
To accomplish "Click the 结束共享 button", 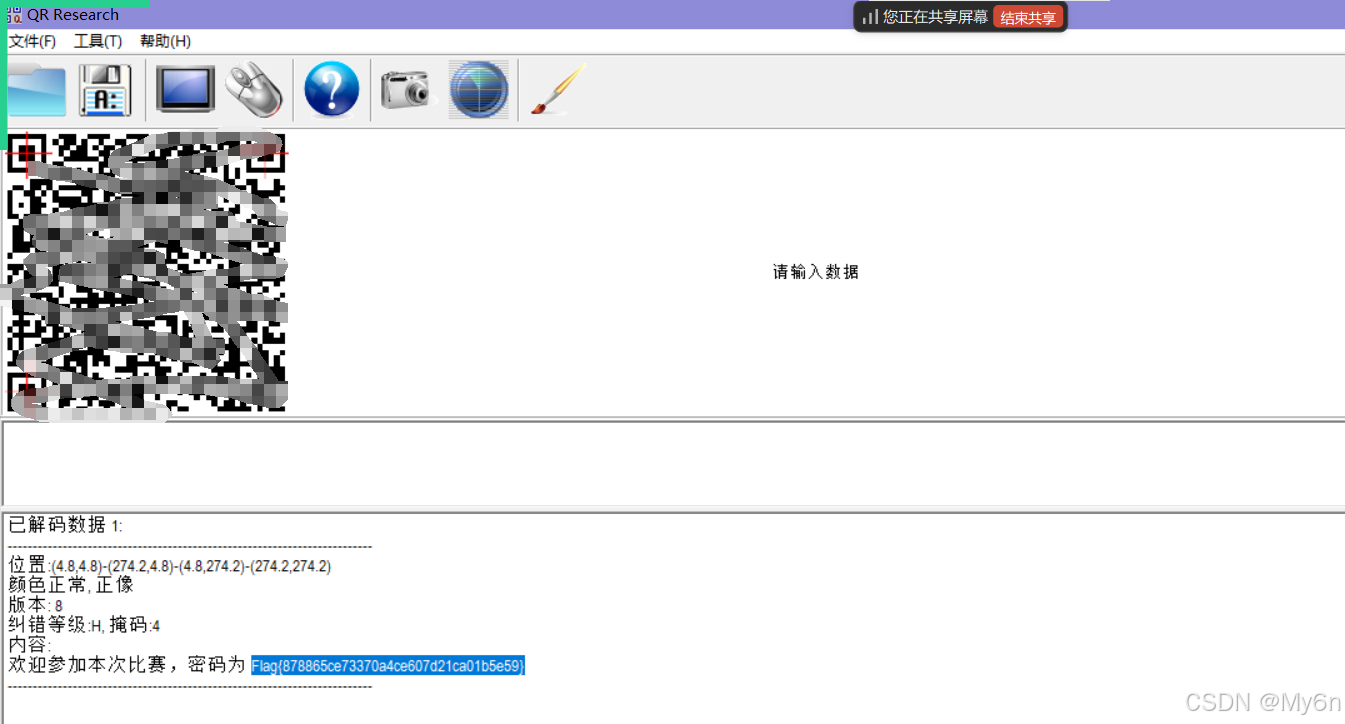I will (1028, 17).
